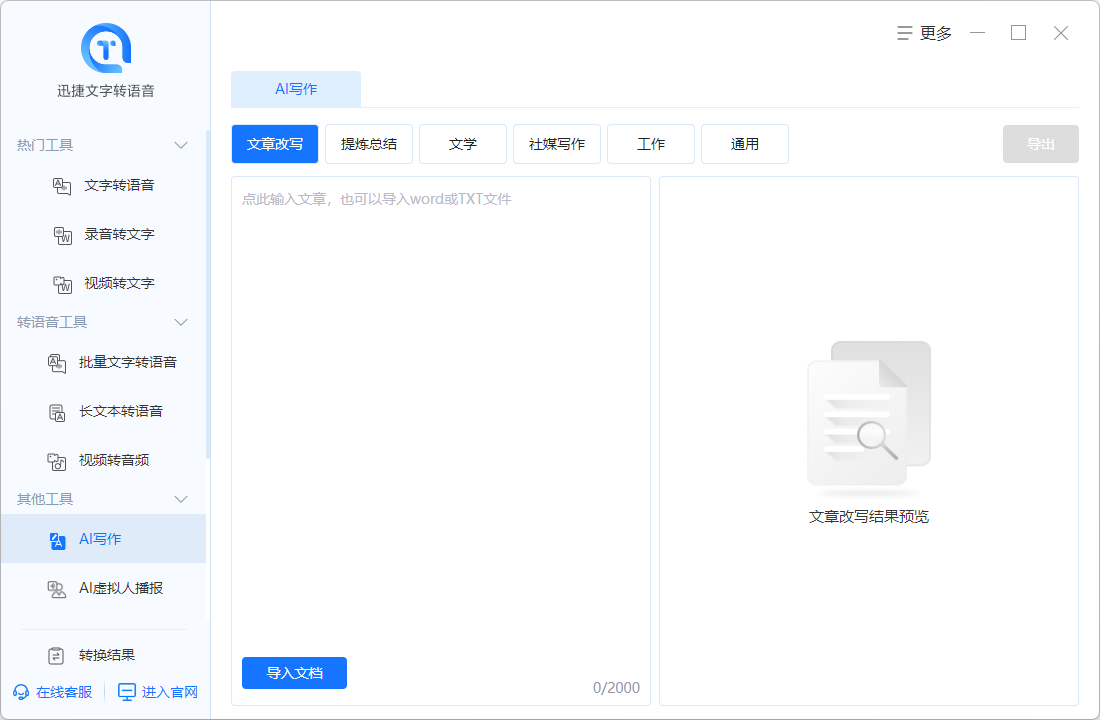Click the 0/2000 character counter
Image resolution: width=1100 pixels, height=720 pixels.
tap(616, 688)
